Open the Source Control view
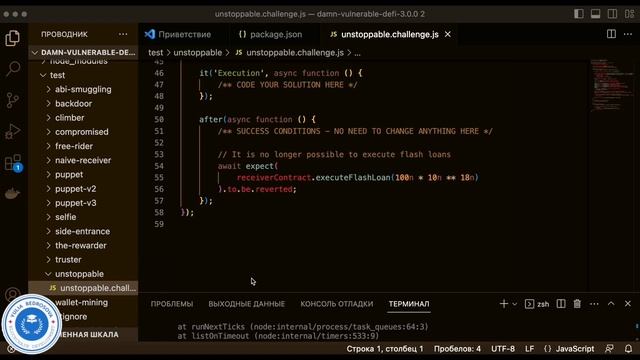This screenshot has width=640, height=360. (13, 100)
